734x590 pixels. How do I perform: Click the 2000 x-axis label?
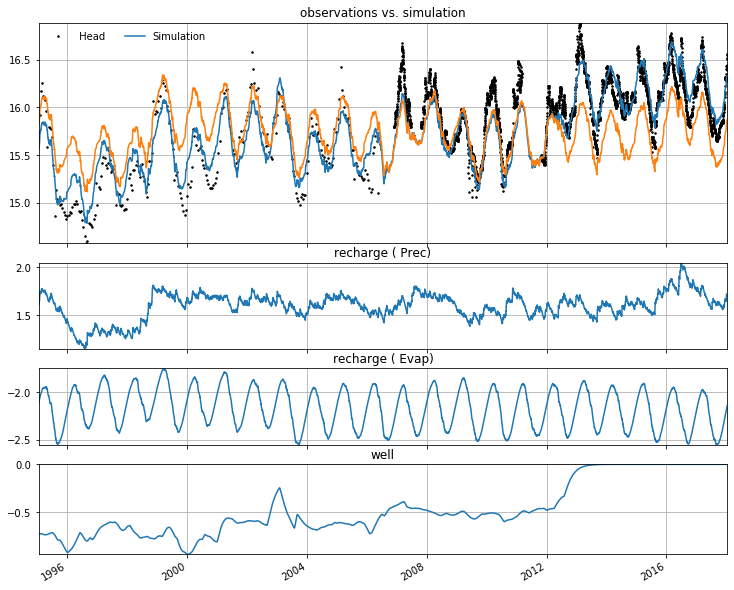(x=172, y=571)
